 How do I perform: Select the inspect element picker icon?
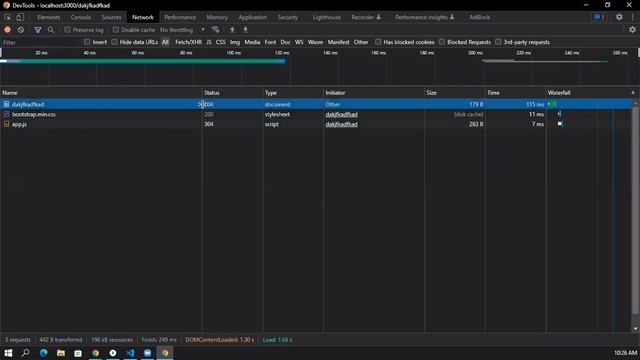pyautogui.click(x=8, y=17)
